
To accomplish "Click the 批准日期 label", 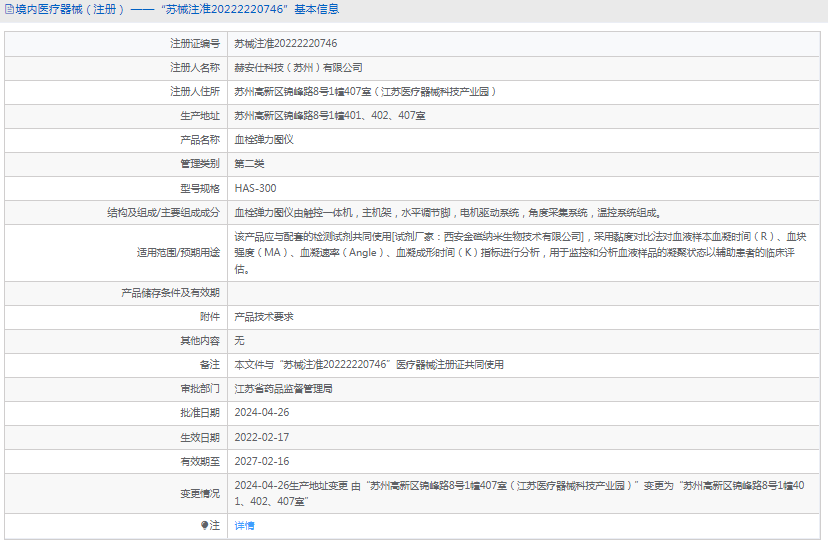I will pyautogui.click(x=200, y=412).
